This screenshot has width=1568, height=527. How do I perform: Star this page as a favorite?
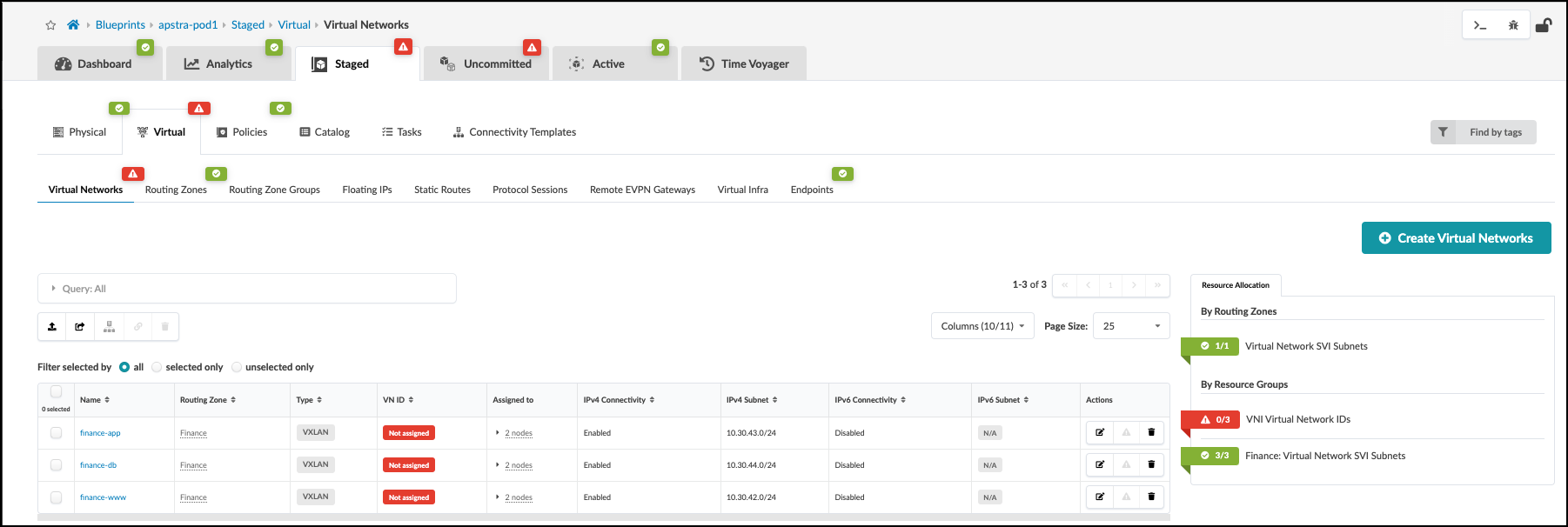point(50,25)
